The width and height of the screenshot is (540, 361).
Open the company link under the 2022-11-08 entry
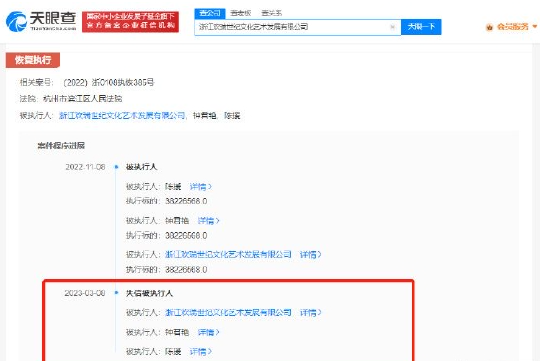(x=228, y=255)
